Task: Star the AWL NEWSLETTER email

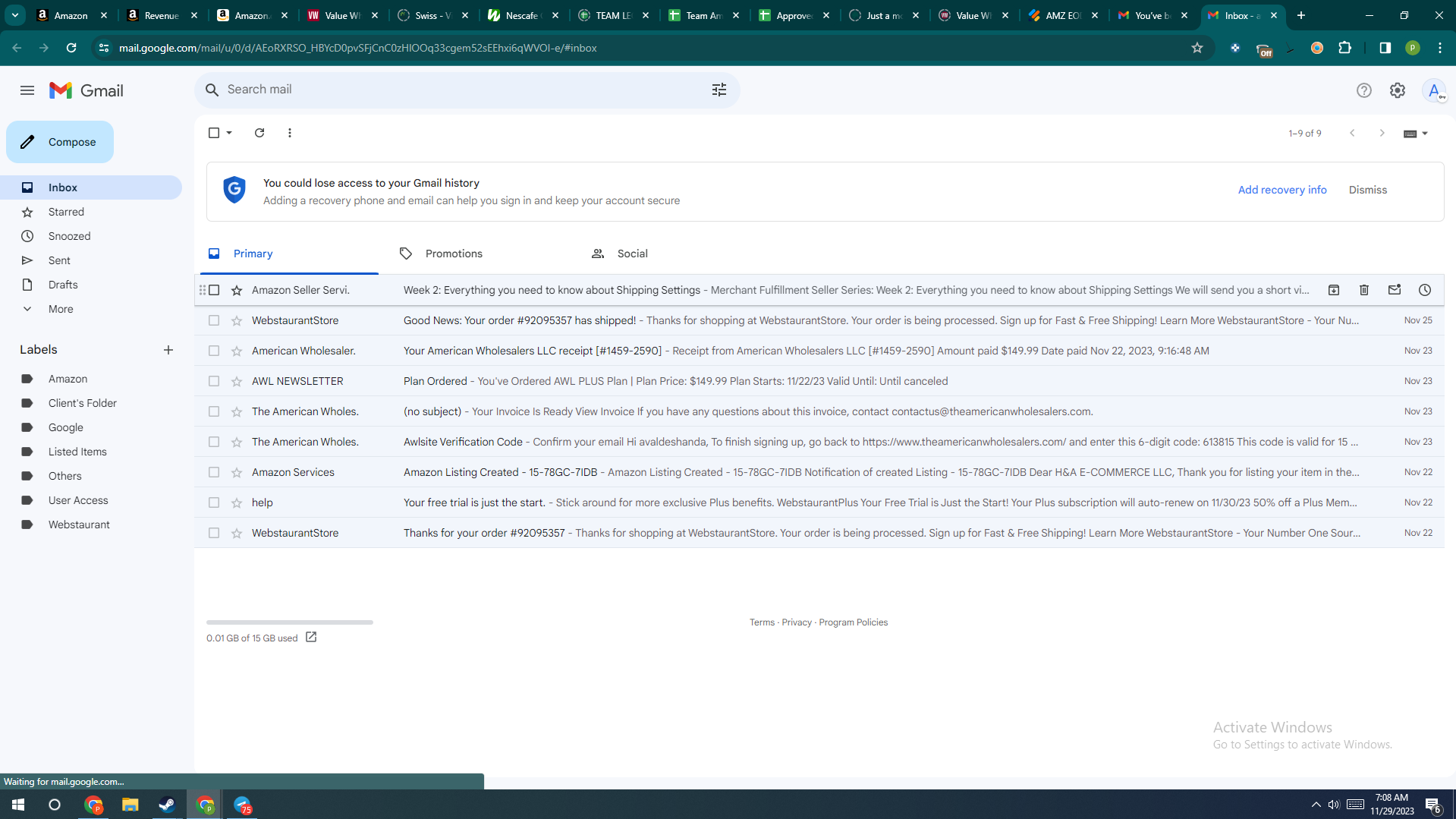Action: (x=237, y=381)
